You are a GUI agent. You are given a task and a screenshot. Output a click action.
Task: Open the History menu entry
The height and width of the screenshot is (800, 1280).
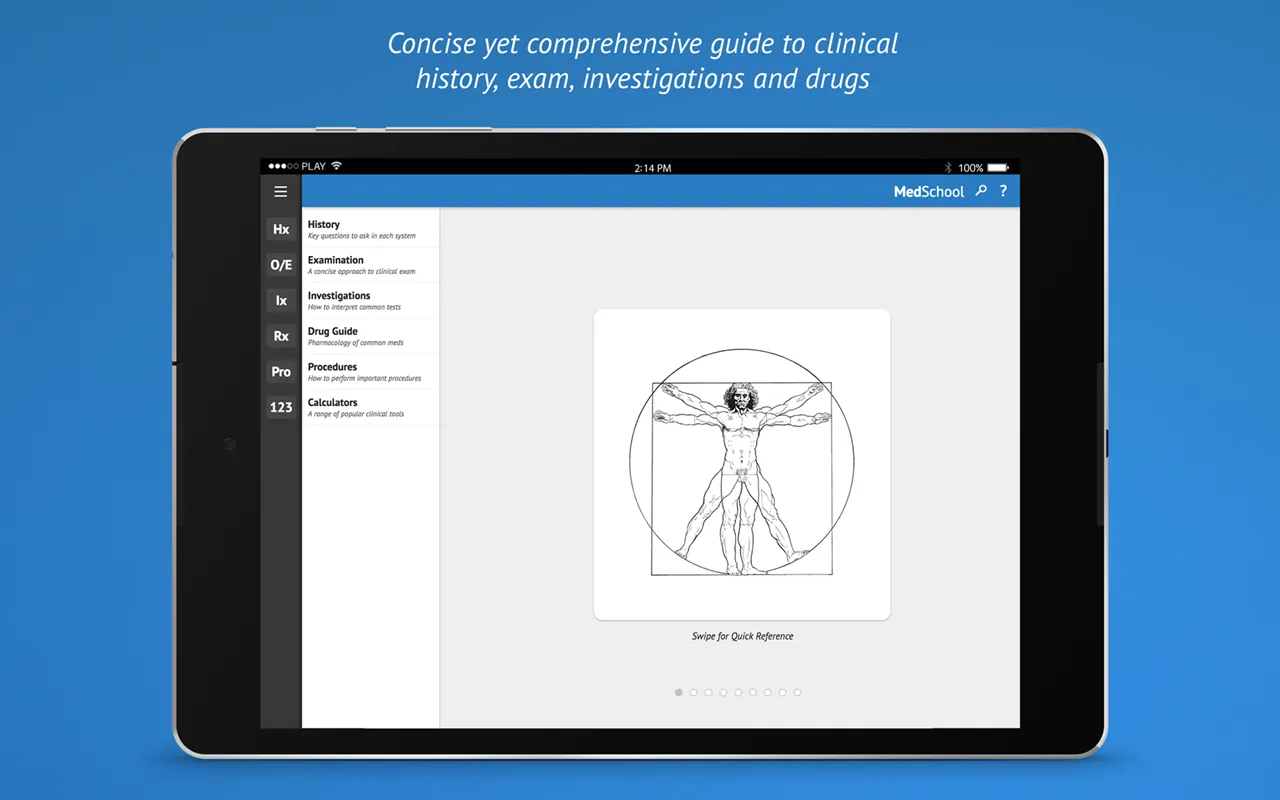point(371,230)
